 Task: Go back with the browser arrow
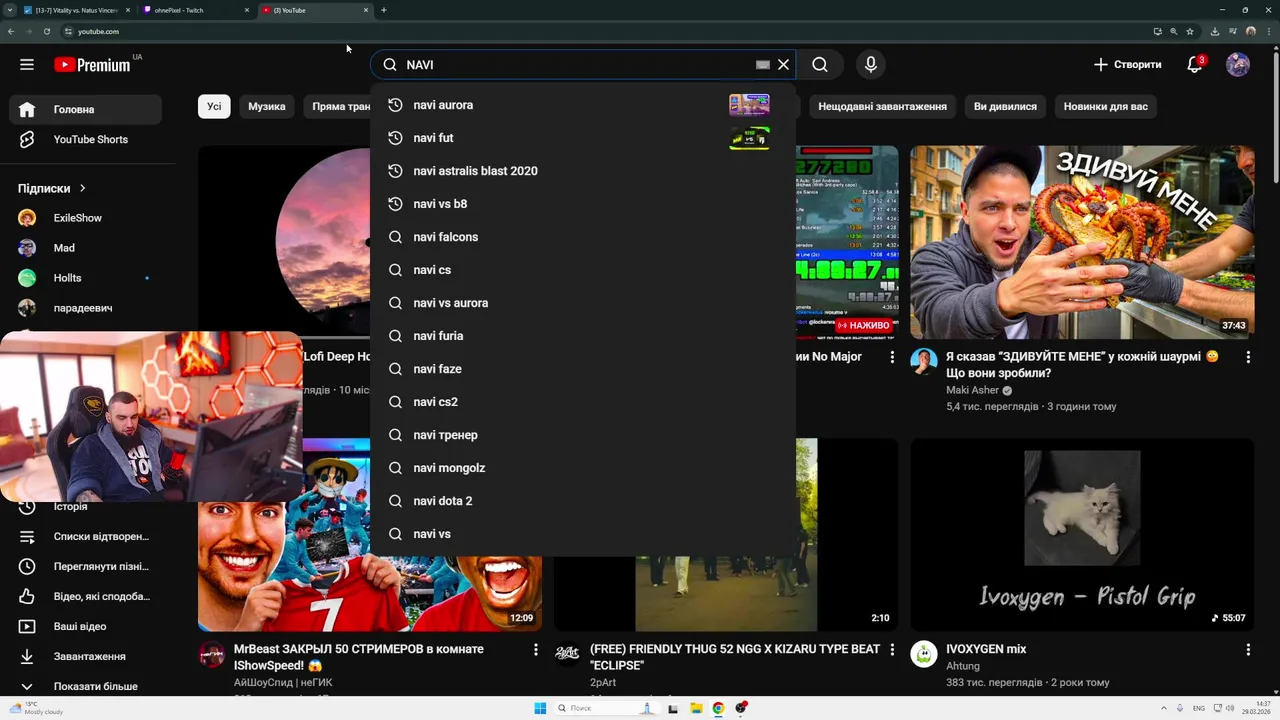11,31
